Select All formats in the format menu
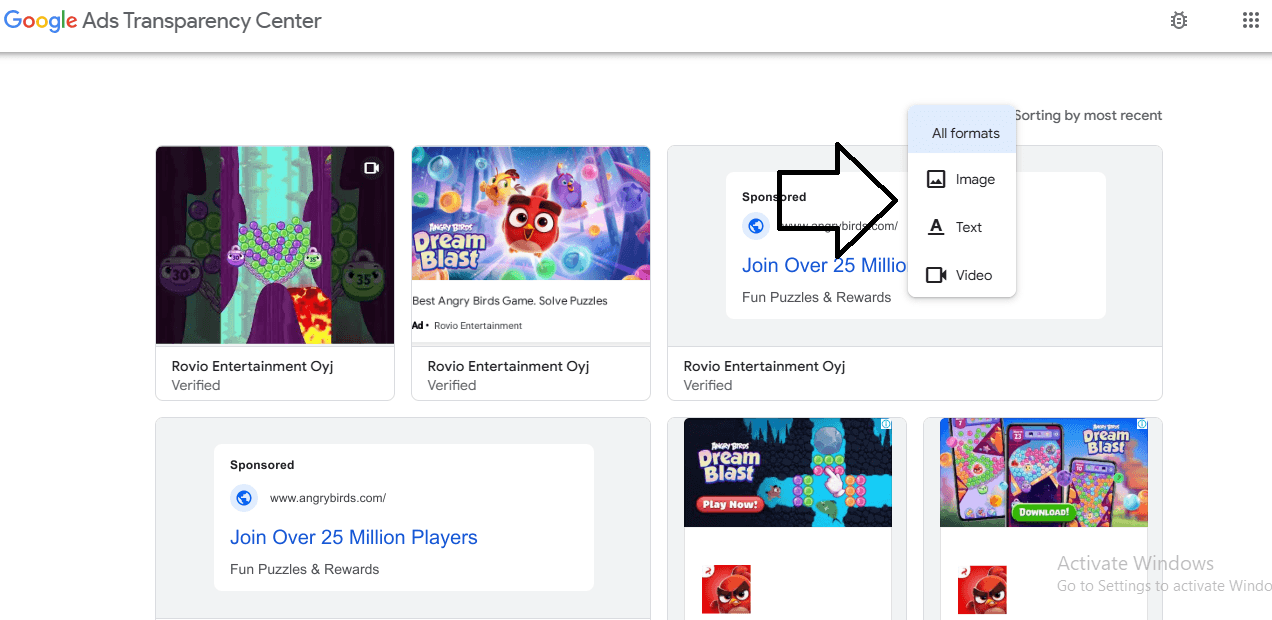 click(x=965, y=133)
